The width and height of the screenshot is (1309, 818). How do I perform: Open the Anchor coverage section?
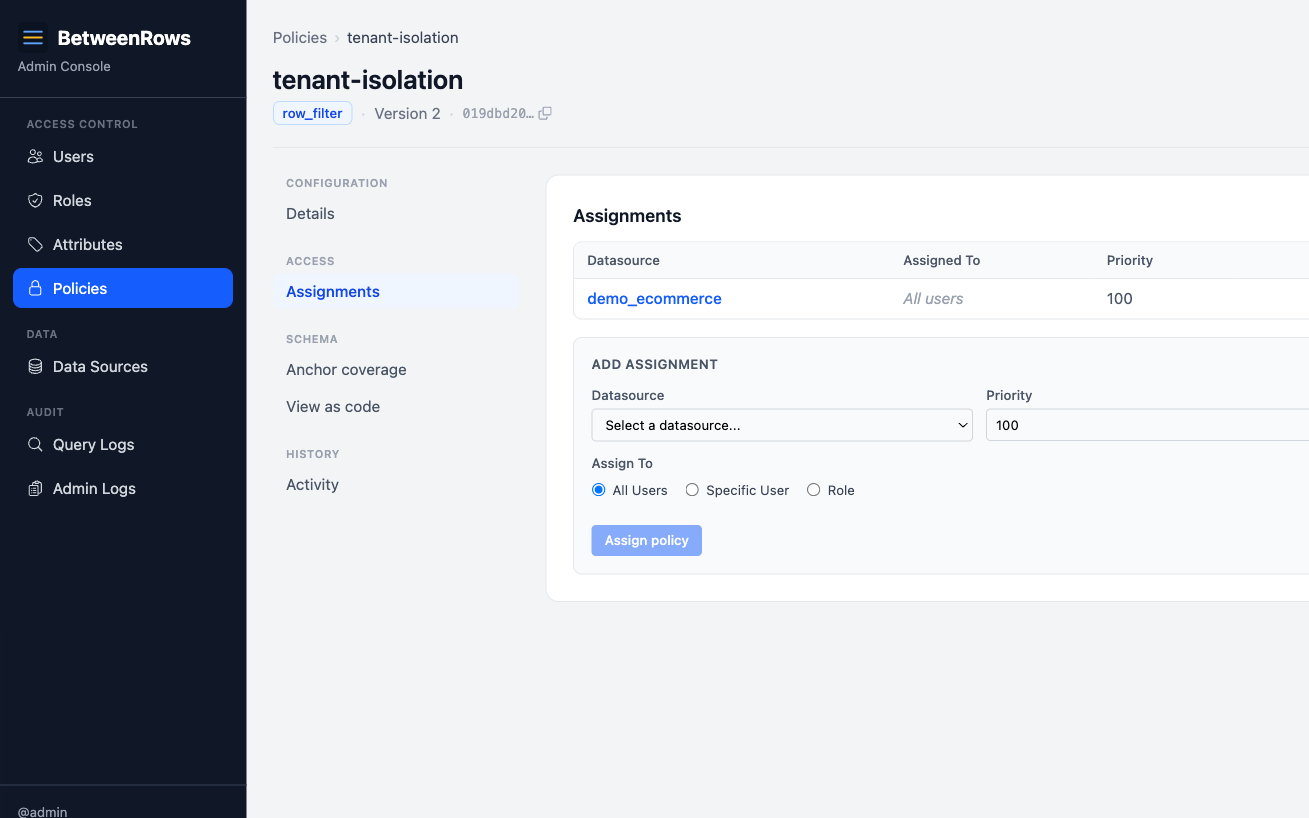click(x=346, y=370)
